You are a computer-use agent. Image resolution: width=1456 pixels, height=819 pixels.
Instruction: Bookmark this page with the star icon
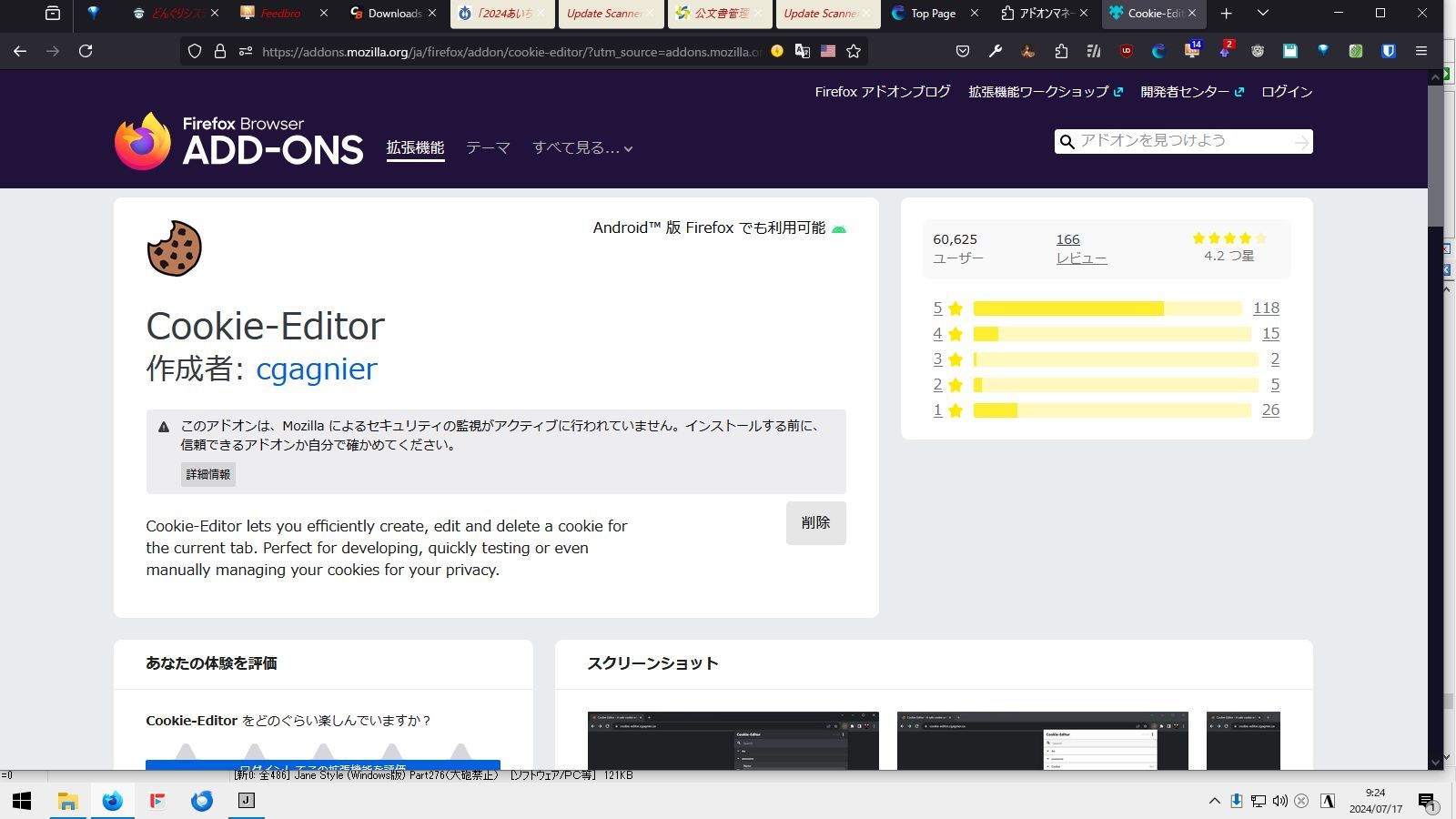[x=854, y=52]
